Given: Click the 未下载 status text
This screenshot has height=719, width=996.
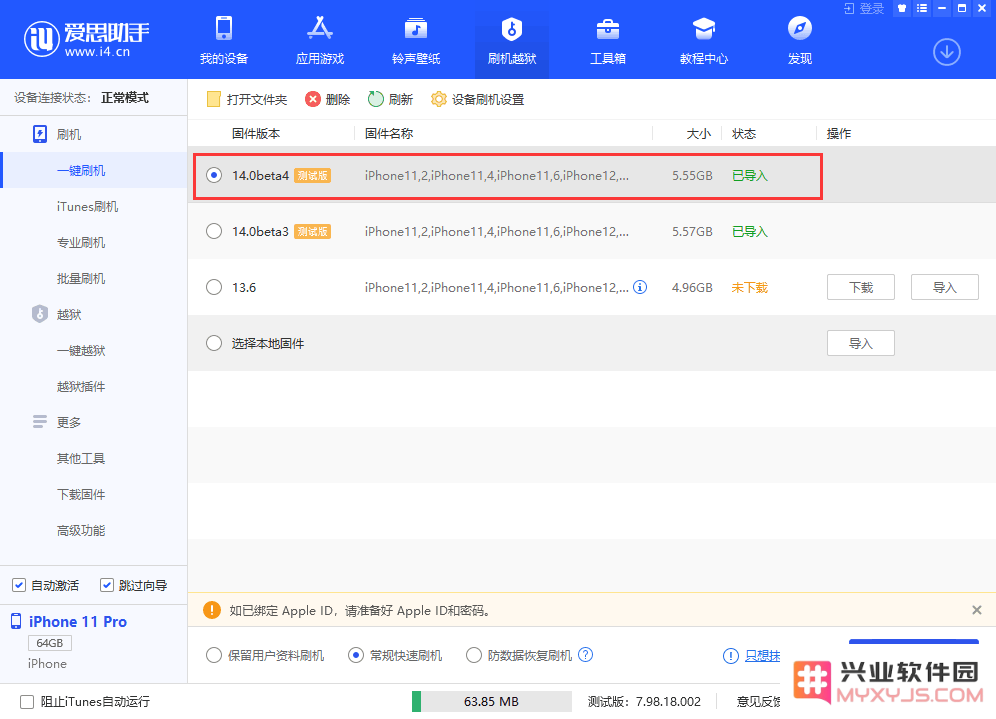Looking at the screenshot, I should (750, 287).
